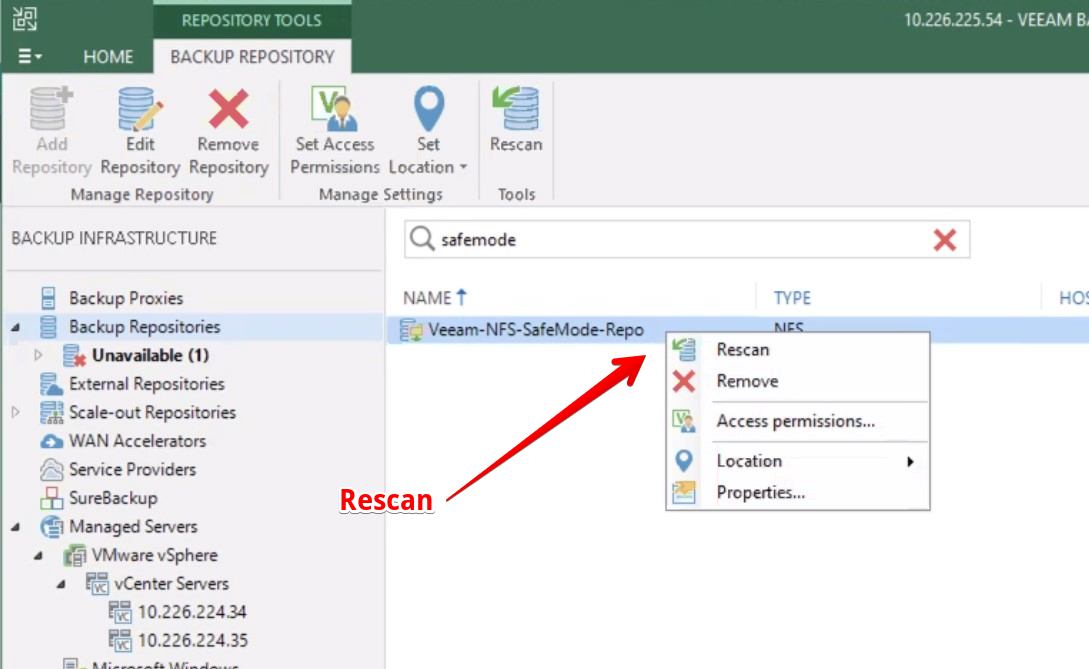Choose Access permissions... in context menu
This screenshot has width=1089, height=669.
(x=796, y=421)
